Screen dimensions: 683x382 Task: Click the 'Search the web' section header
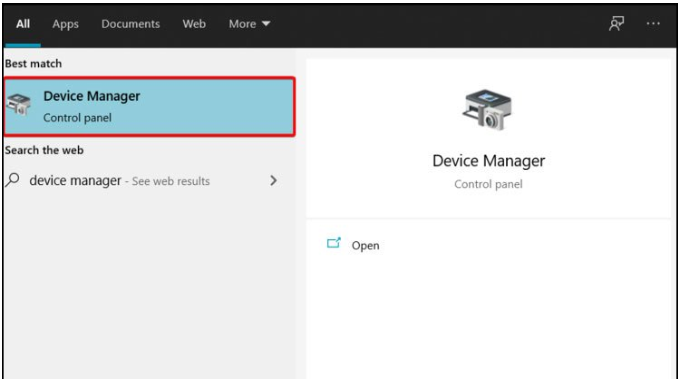tap(44, 150)
